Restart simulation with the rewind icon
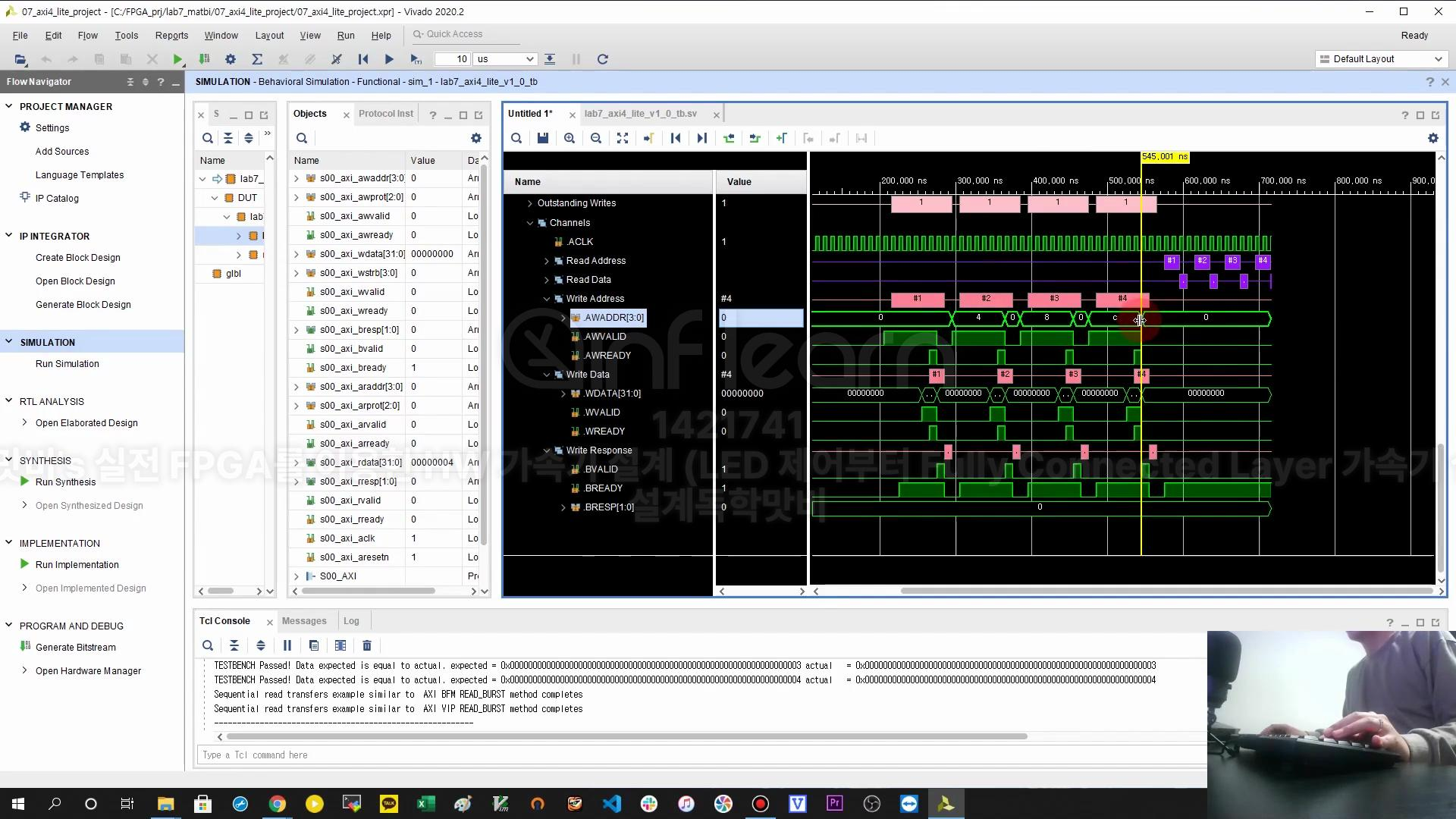 tap(363, 59)
